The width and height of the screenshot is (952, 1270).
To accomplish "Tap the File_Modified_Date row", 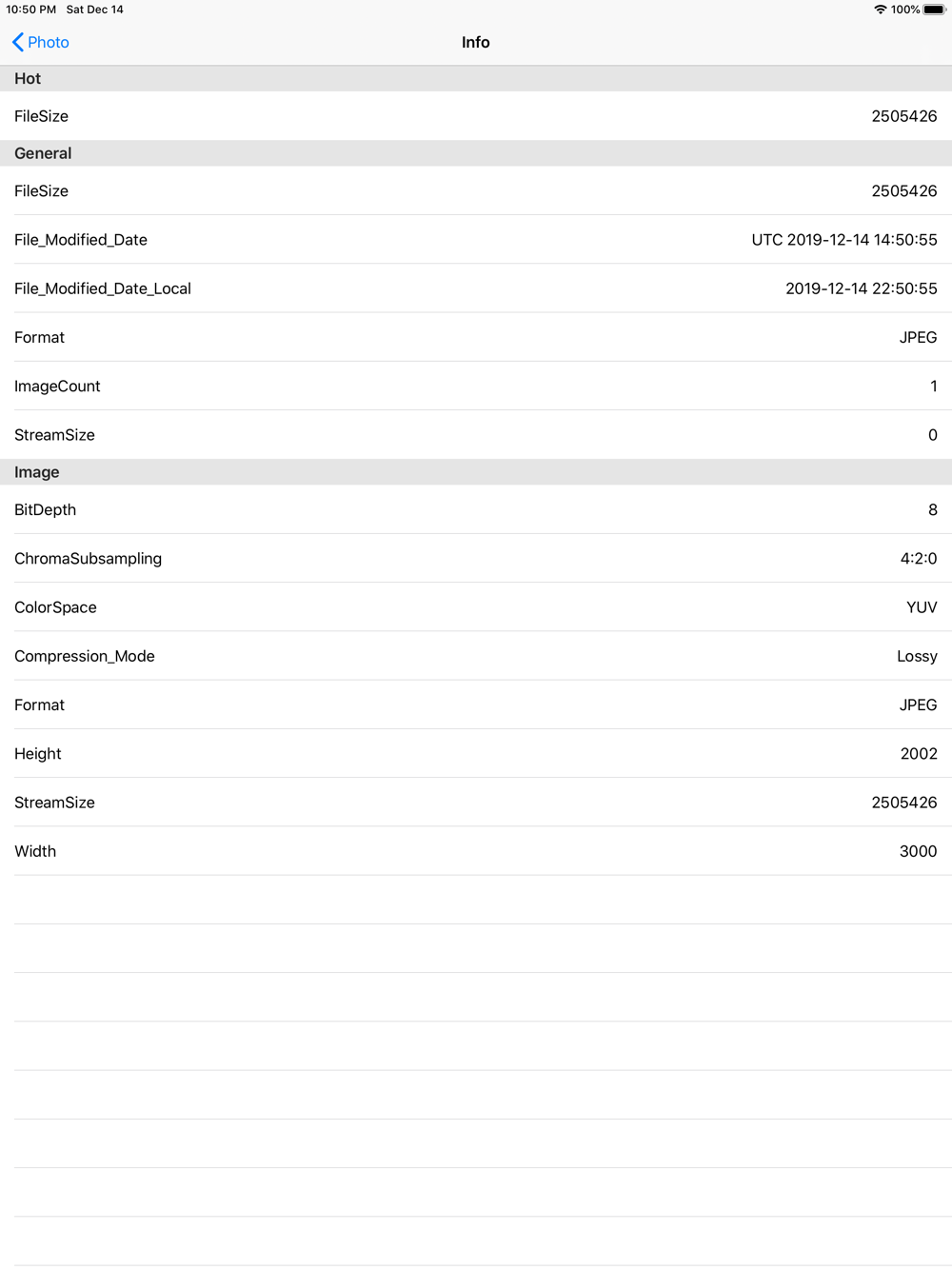I will (x=476, y=240).
